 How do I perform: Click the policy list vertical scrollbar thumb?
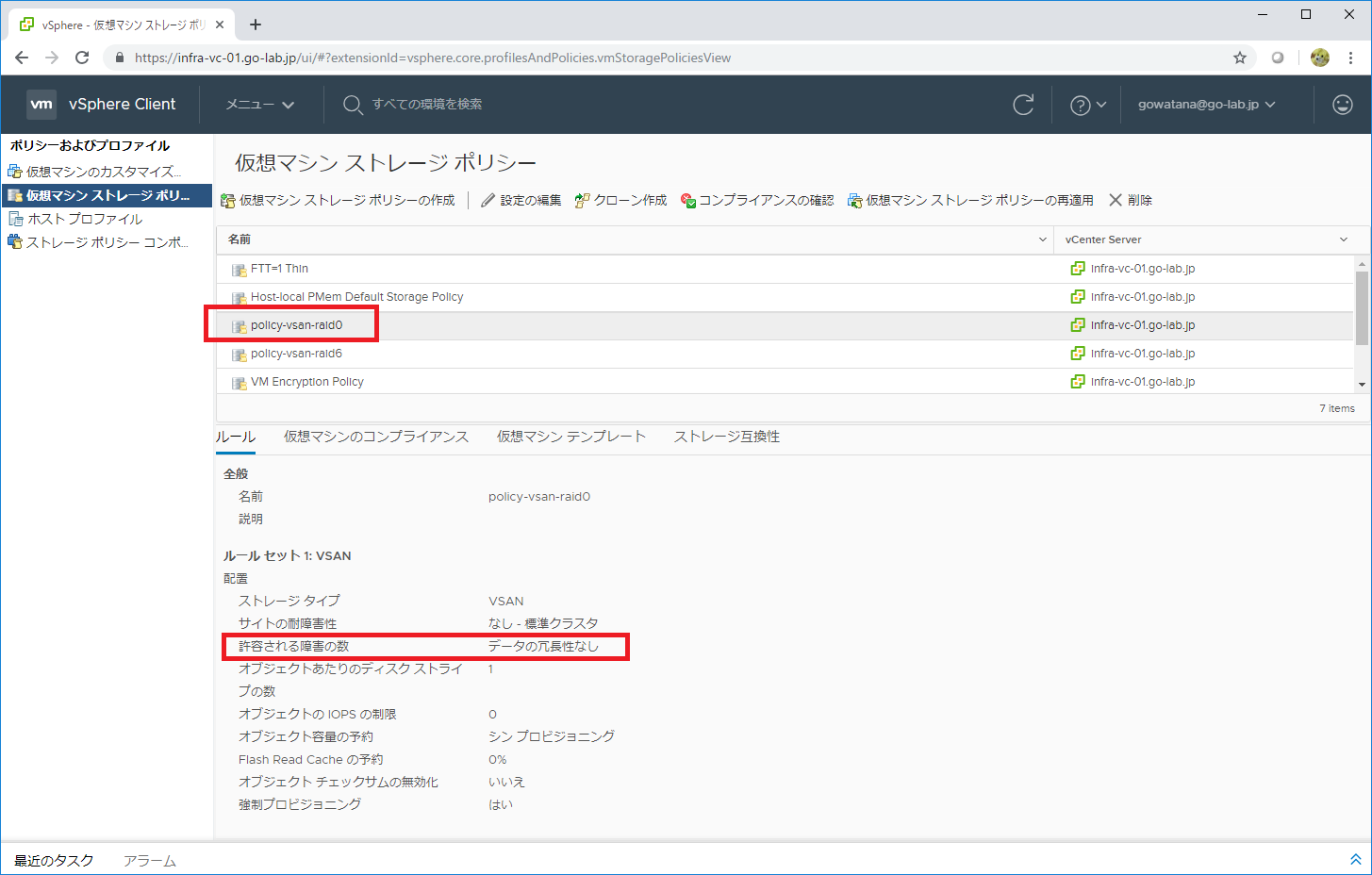[1362, 308]
